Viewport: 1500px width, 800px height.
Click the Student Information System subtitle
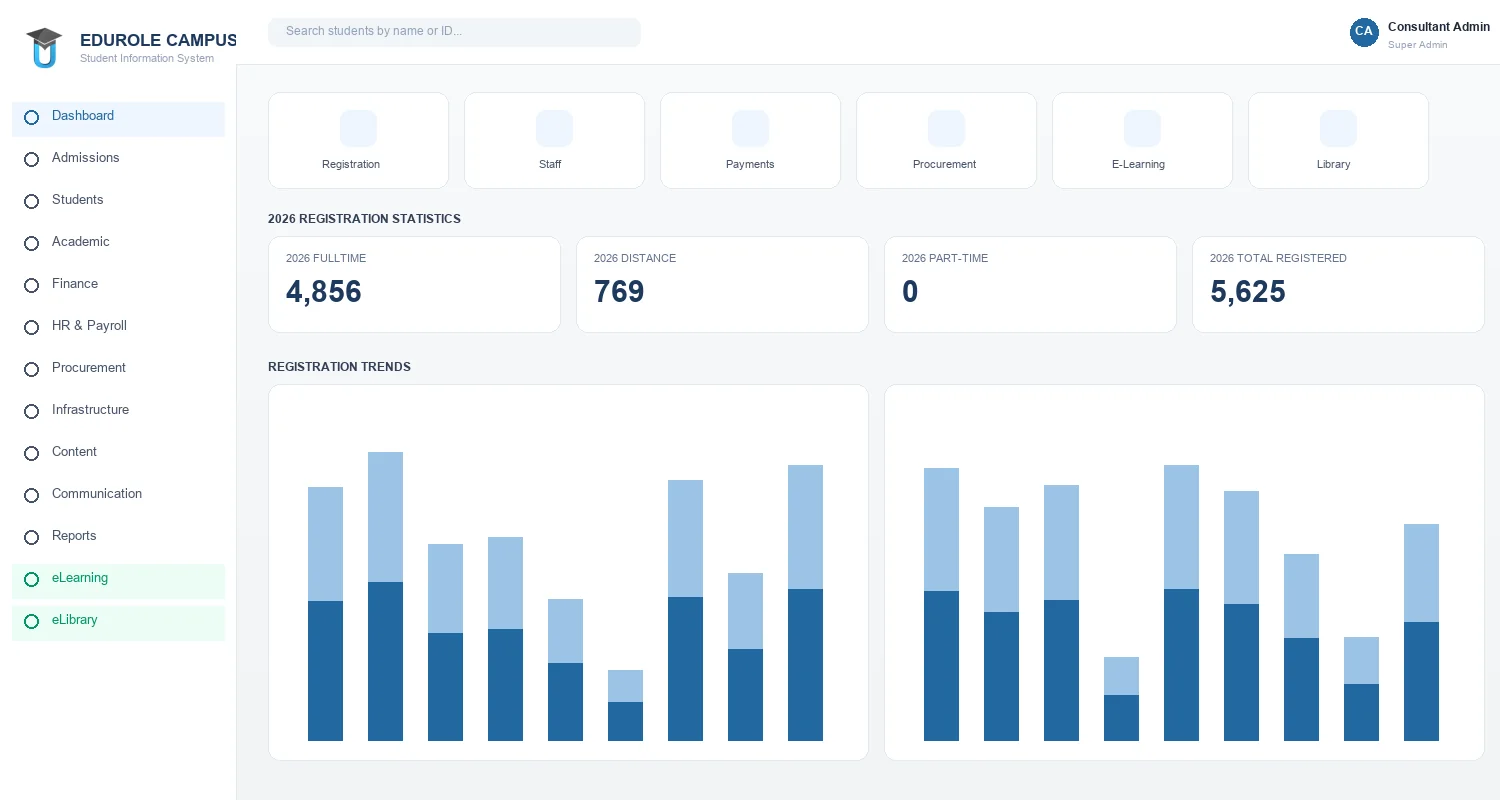pyautogui.click(x=147, y=59)
